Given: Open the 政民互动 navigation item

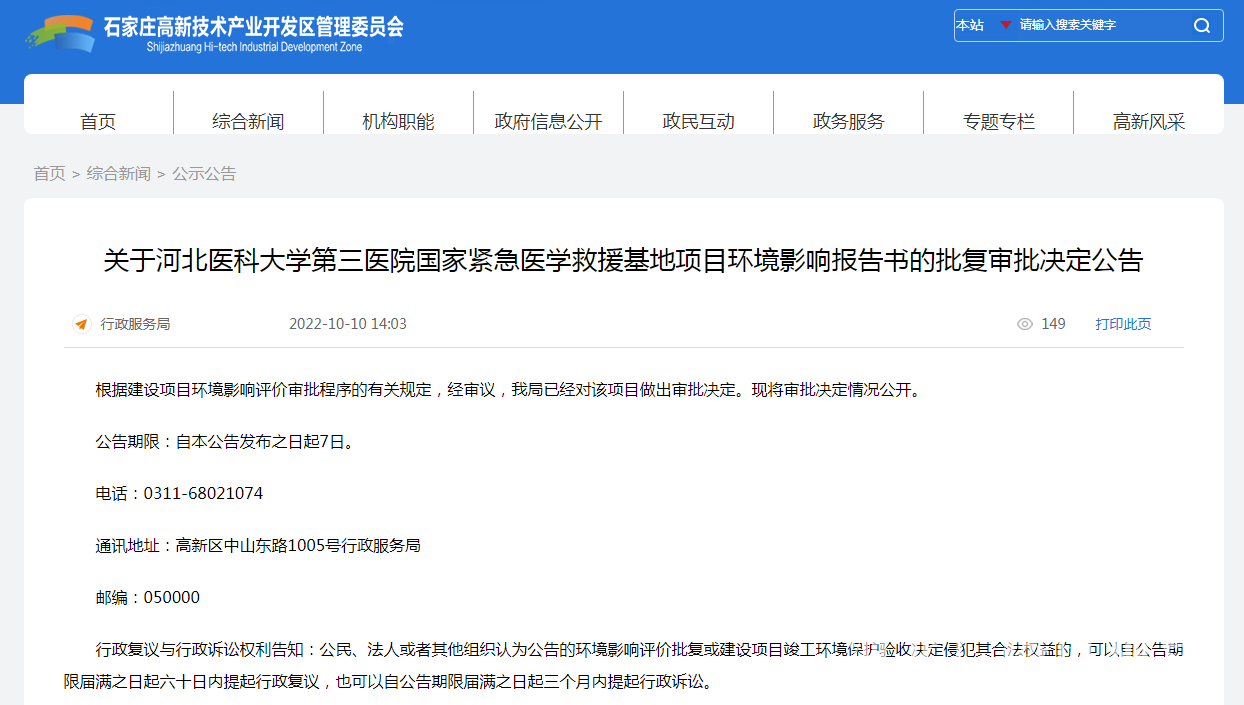Looking at the screenshot, I should pyautogui.click(x=698, y=121).
